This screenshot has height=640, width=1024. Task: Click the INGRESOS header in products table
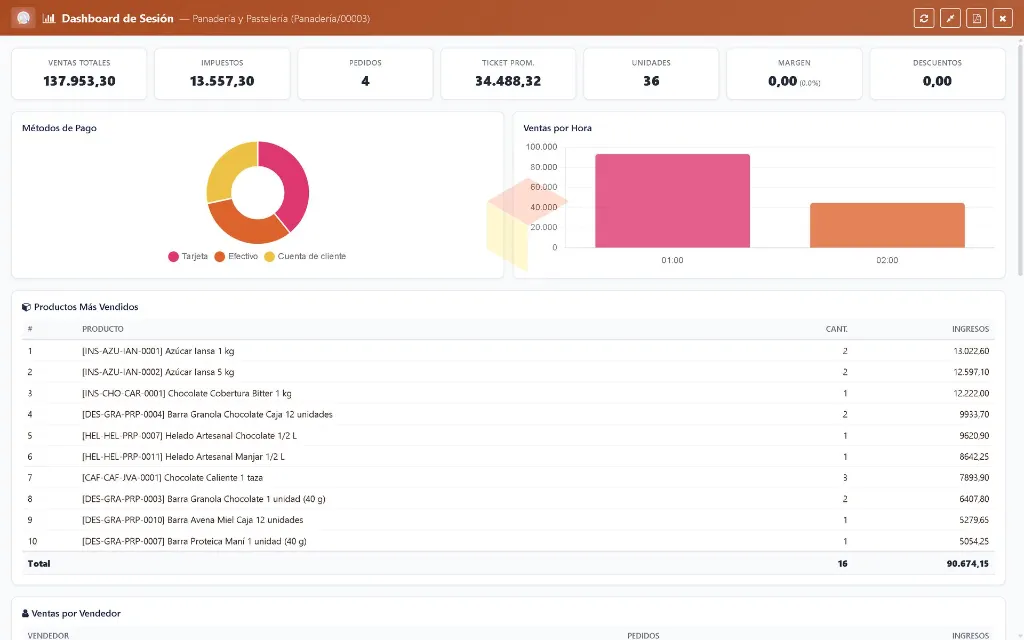pyautogui.click(x=970, y=329)
